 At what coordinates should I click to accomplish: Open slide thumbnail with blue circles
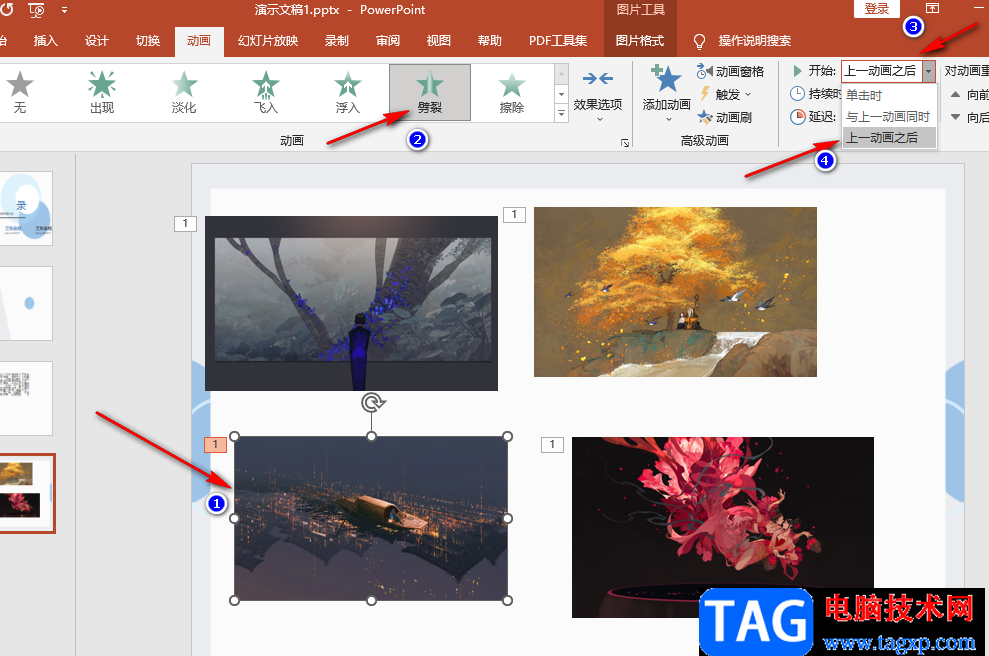pos(25,208)
